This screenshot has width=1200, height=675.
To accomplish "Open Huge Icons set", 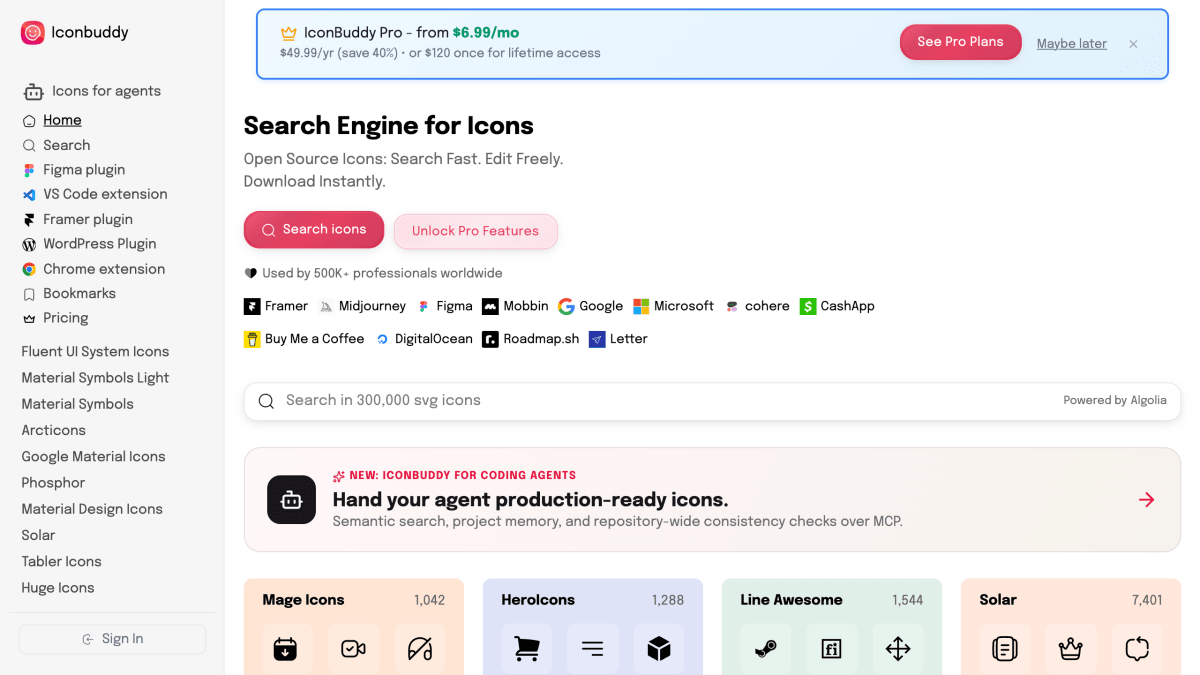I will coord(58,588).
